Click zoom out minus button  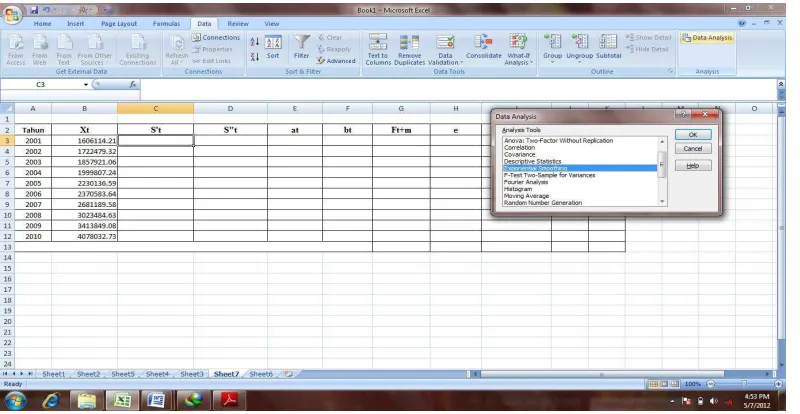click(710, 384)
